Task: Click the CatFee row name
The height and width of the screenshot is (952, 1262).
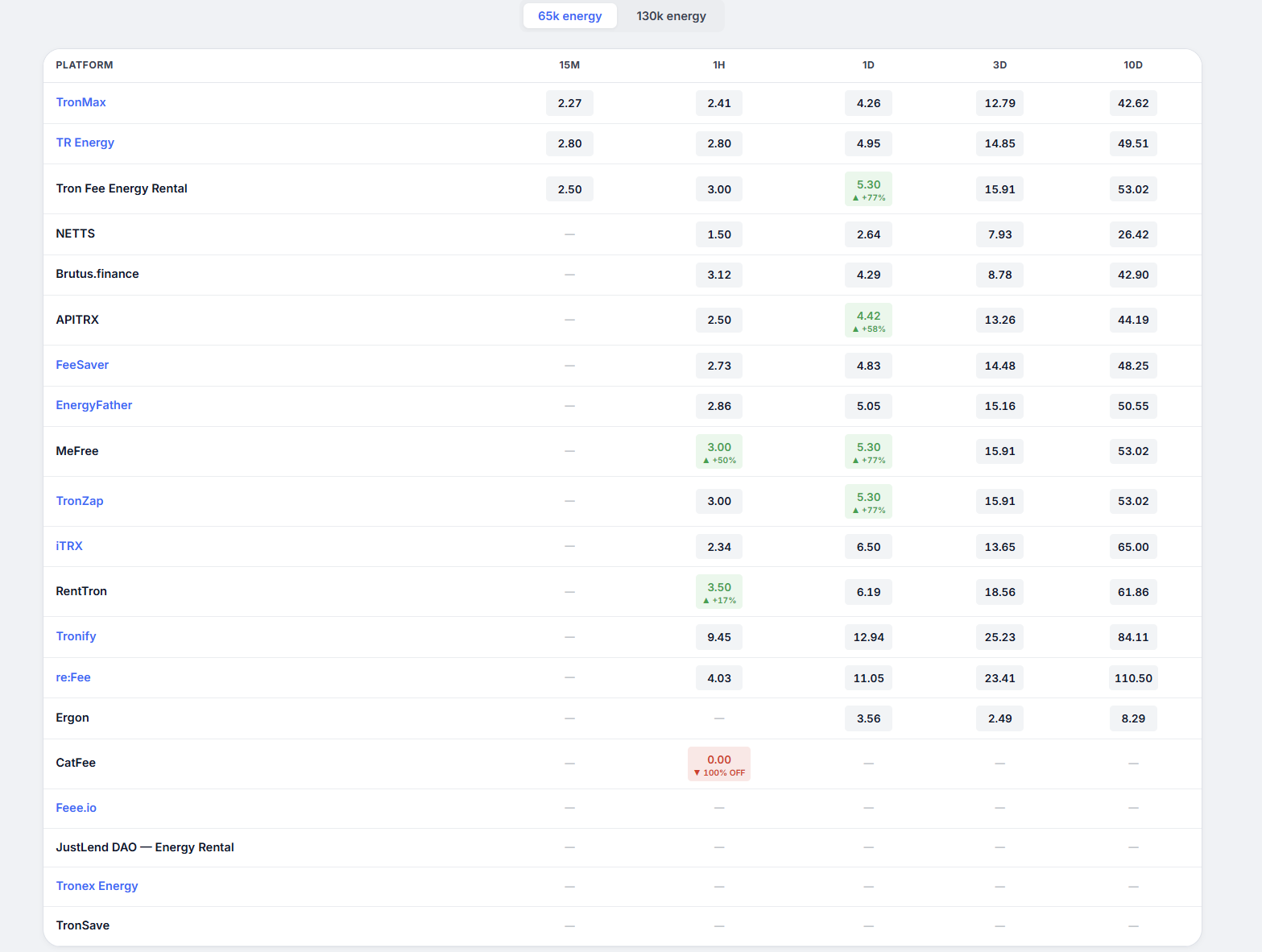Action: pyautogui.click(x=76, y=763)
